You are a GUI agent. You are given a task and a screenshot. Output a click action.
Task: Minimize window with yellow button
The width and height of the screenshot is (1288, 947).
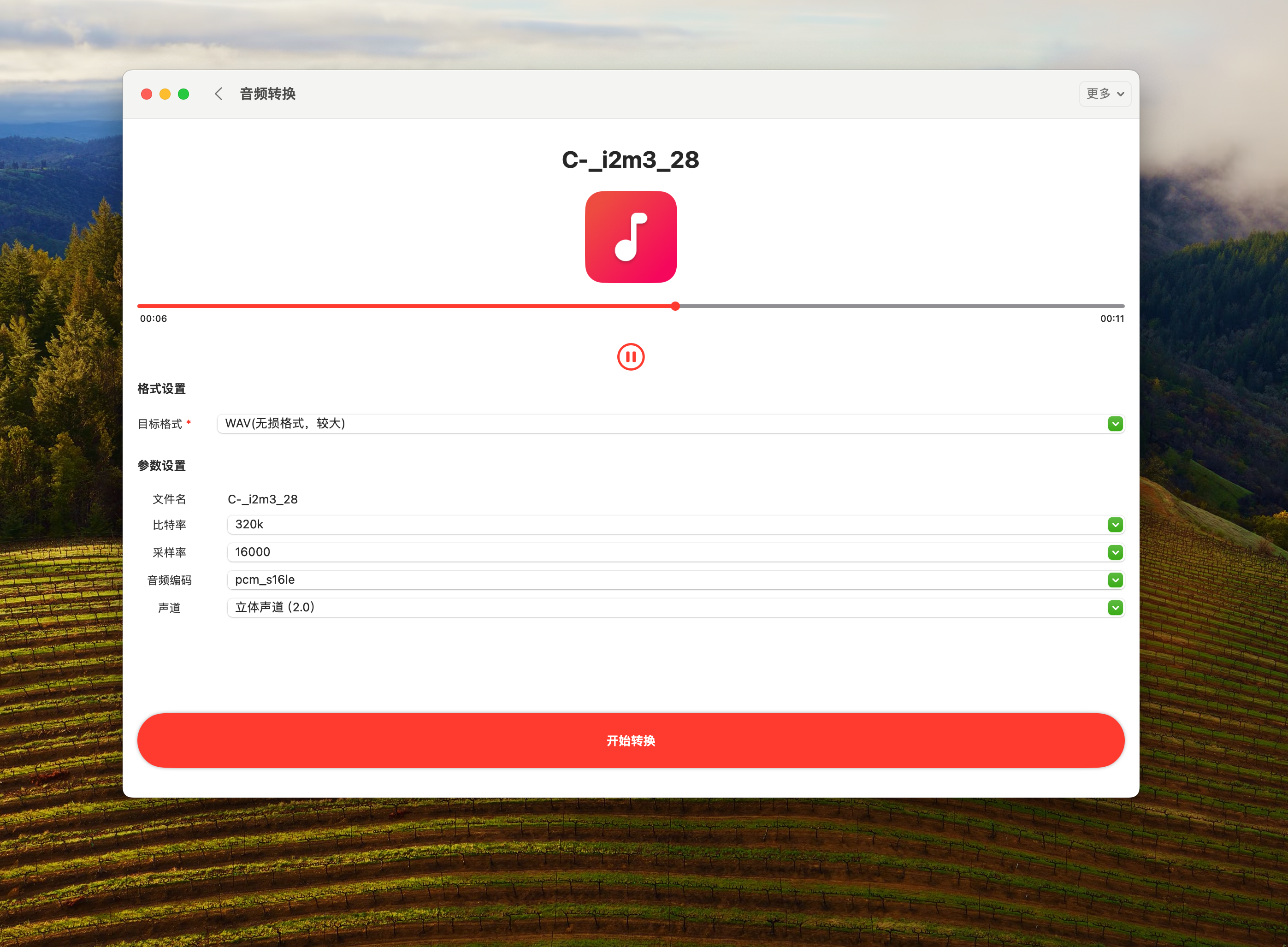(x=165, y=94)
